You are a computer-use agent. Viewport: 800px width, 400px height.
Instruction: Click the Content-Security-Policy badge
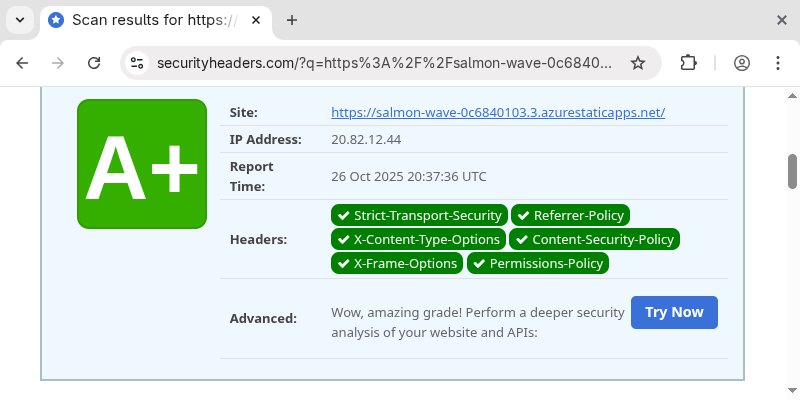coord(594,239)
